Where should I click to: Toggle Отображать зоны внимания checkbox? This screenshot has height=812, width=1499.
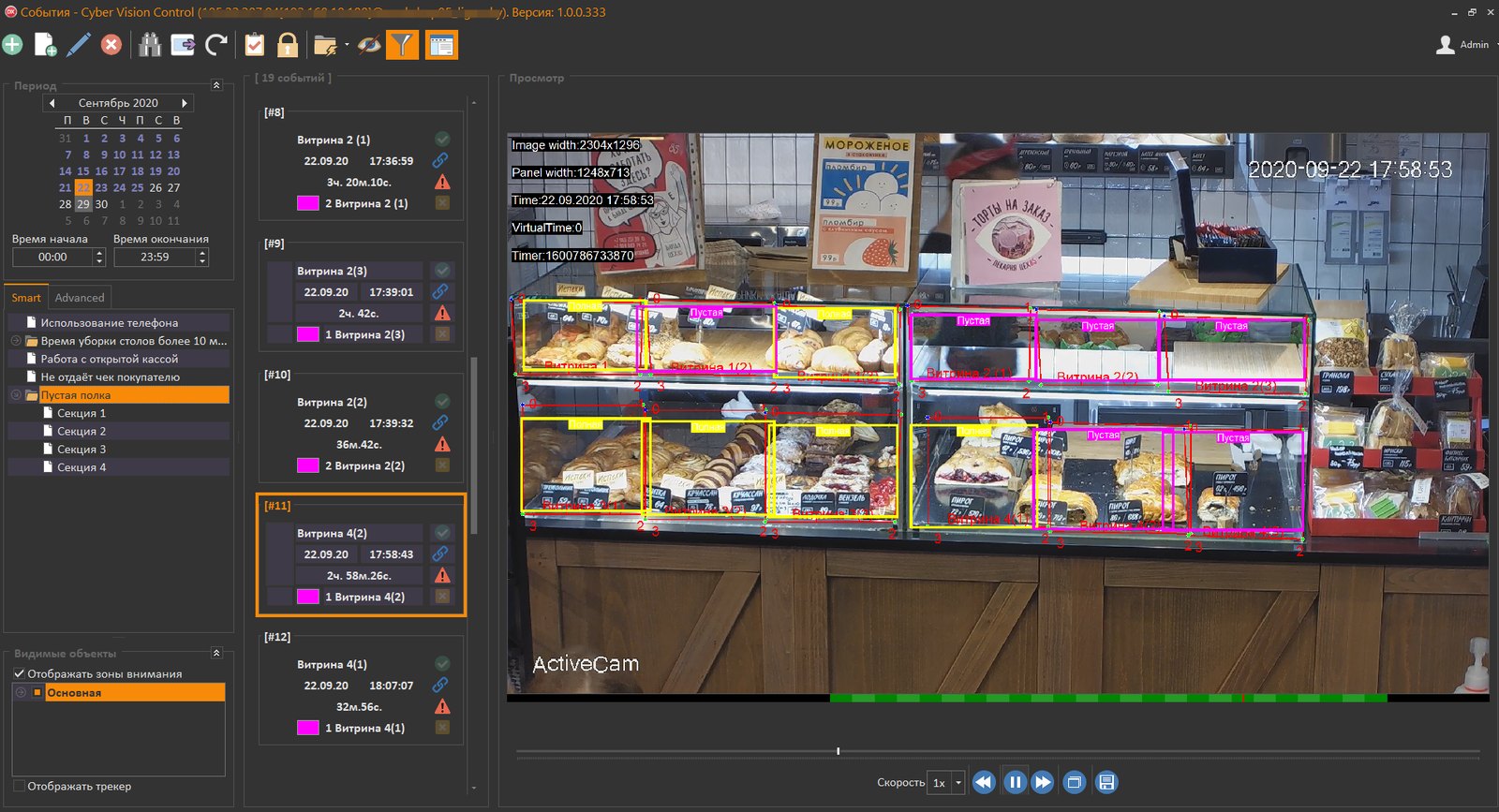(19, 673)
